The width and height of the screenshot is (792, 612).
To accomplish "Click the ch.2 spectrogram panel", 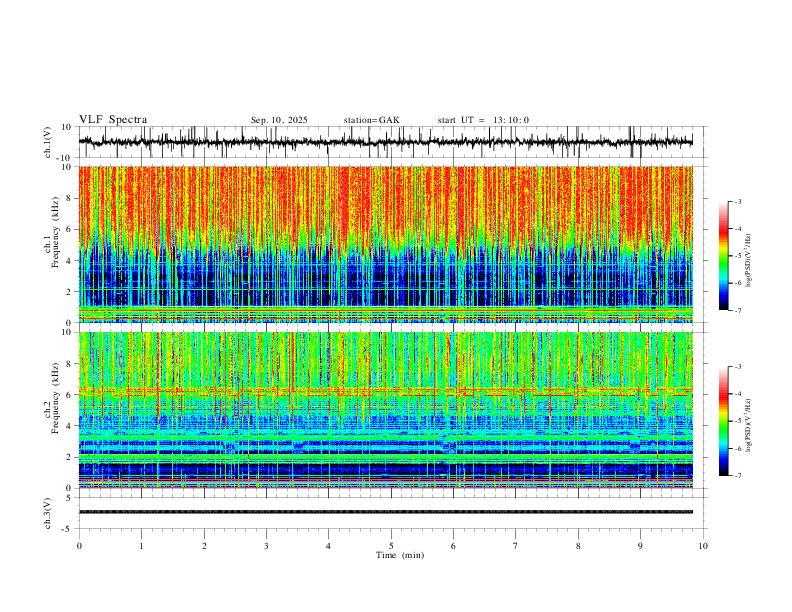I will 386,410.
